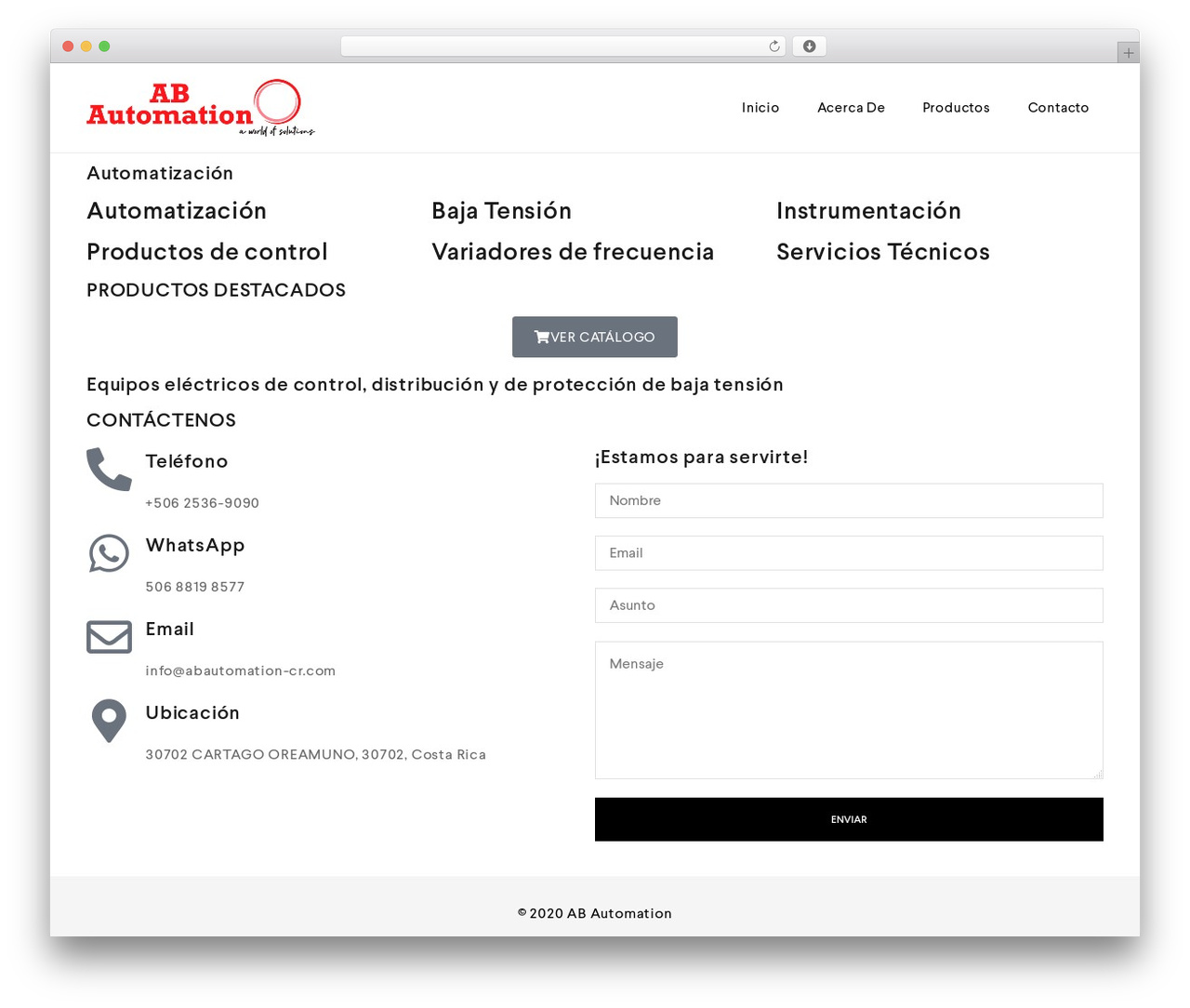Open the Productos de control category
The image size is (1190, 1008).
click(x=207, y=252)
